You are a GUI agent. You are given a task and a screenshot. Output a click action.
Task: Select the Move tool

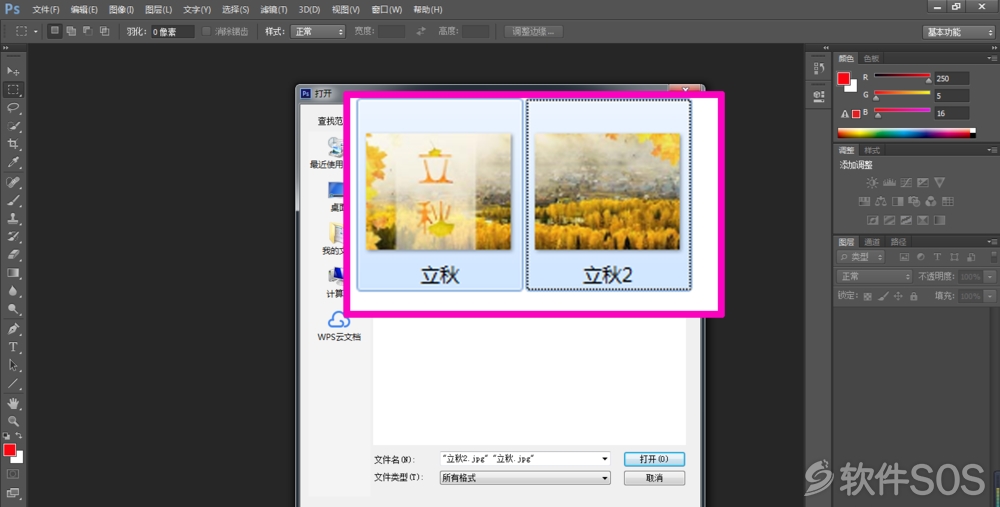(x=13, y=71)
